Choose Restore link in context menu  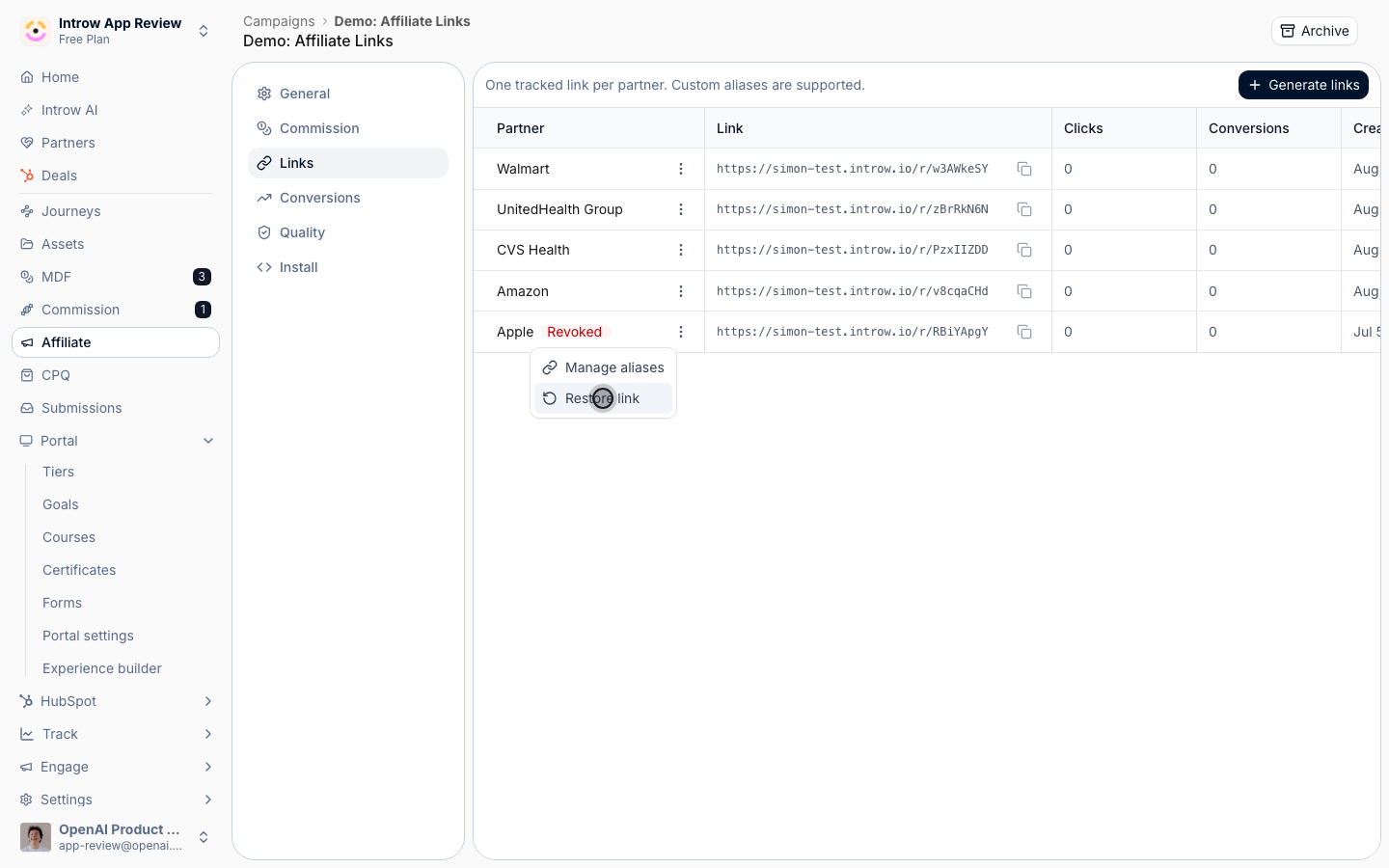tap(603, 398)
